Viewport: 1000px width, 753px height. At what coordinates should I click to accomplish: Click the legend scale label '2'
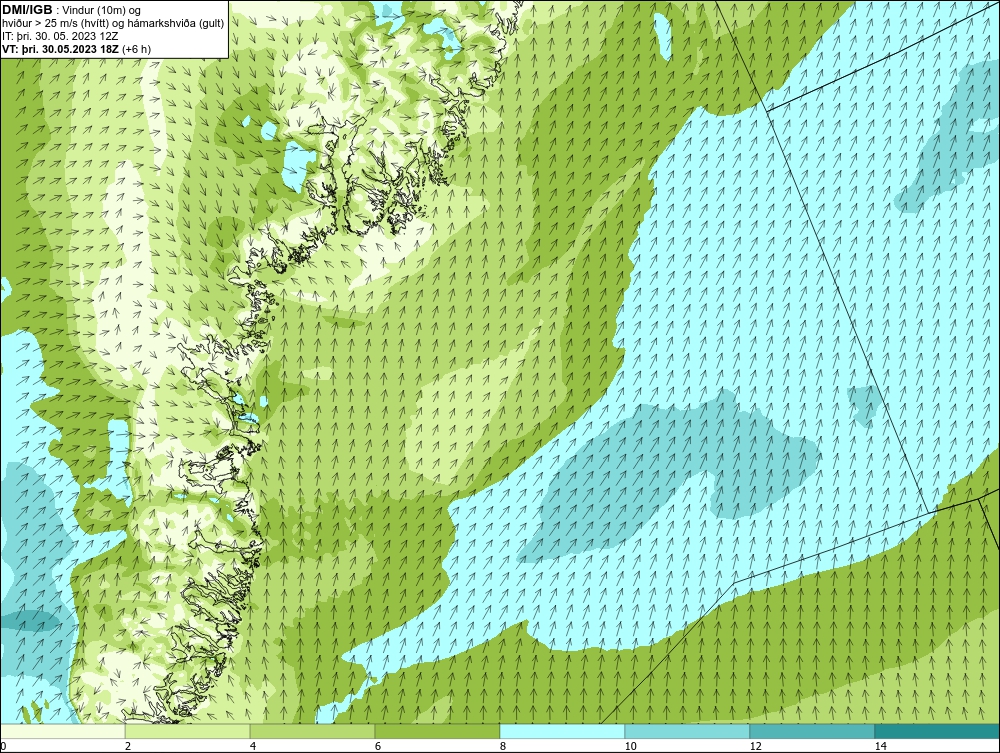(128, 746)
